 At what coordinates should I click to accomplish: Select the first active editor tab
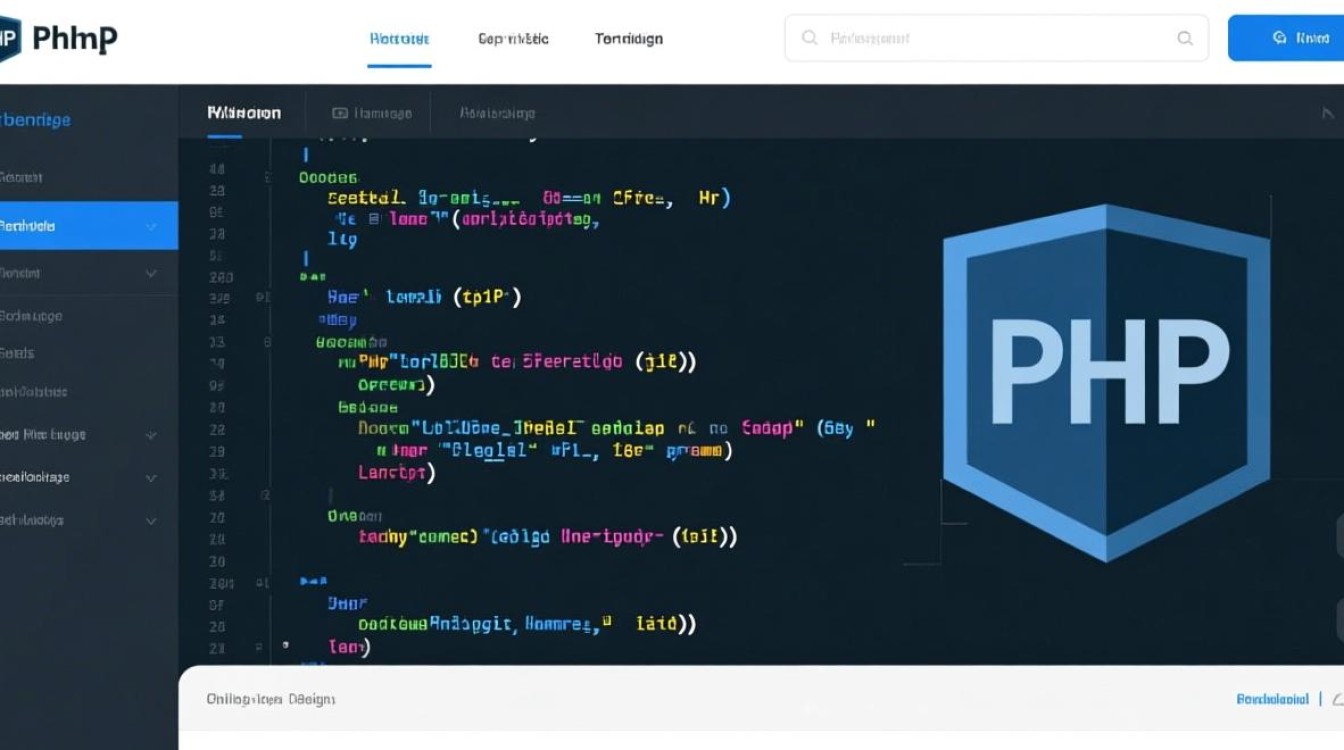point(243,113)
